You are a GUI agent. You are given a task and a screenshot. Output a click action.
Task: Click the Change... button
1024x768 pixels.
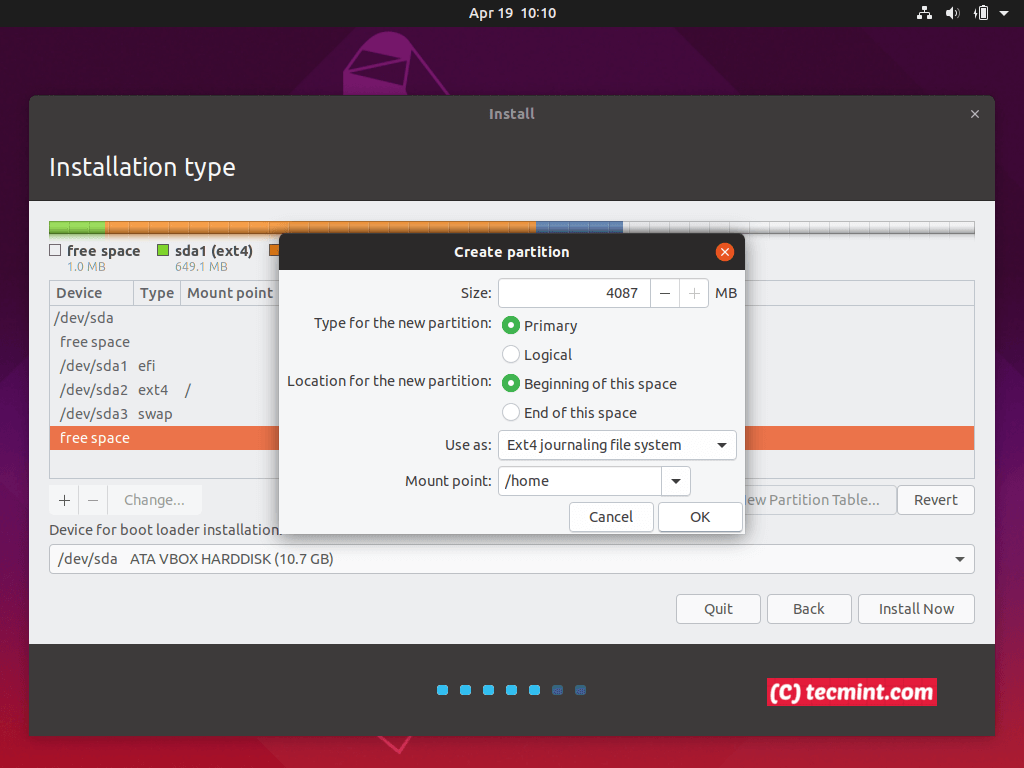pos(154,500)
